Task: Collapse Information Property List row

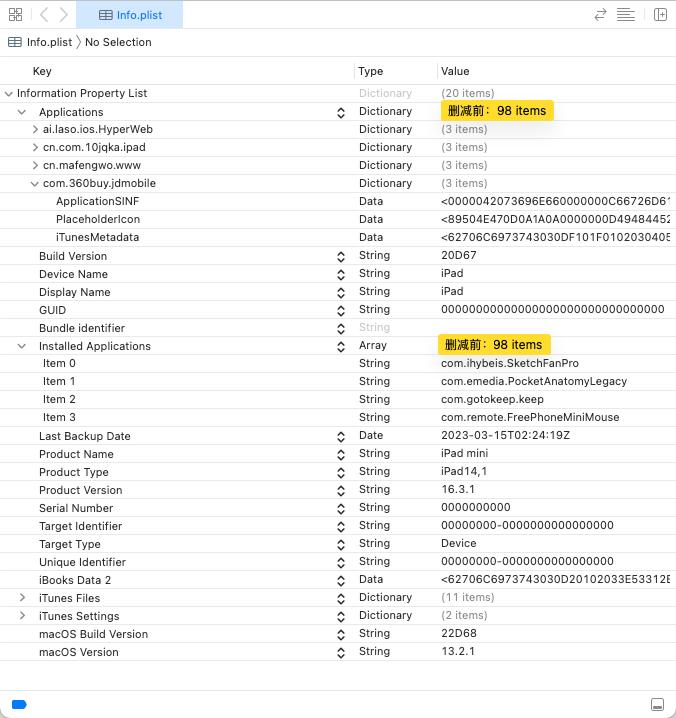Action: 8,93
